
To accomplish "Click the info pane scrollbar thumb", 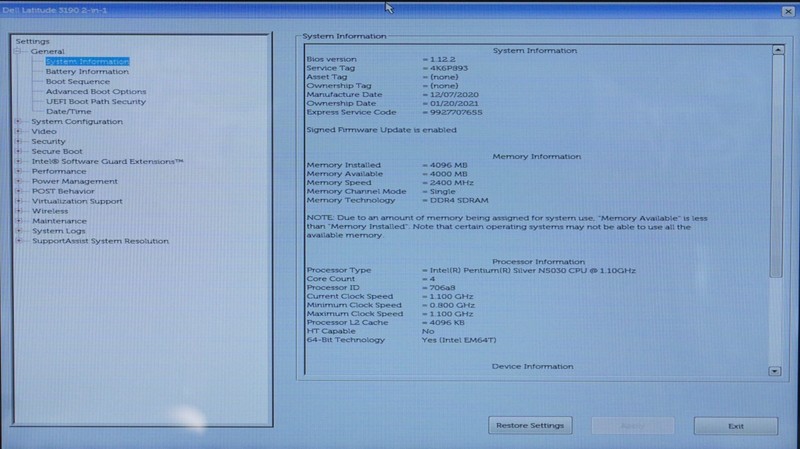I will click(x=777, y=166).
